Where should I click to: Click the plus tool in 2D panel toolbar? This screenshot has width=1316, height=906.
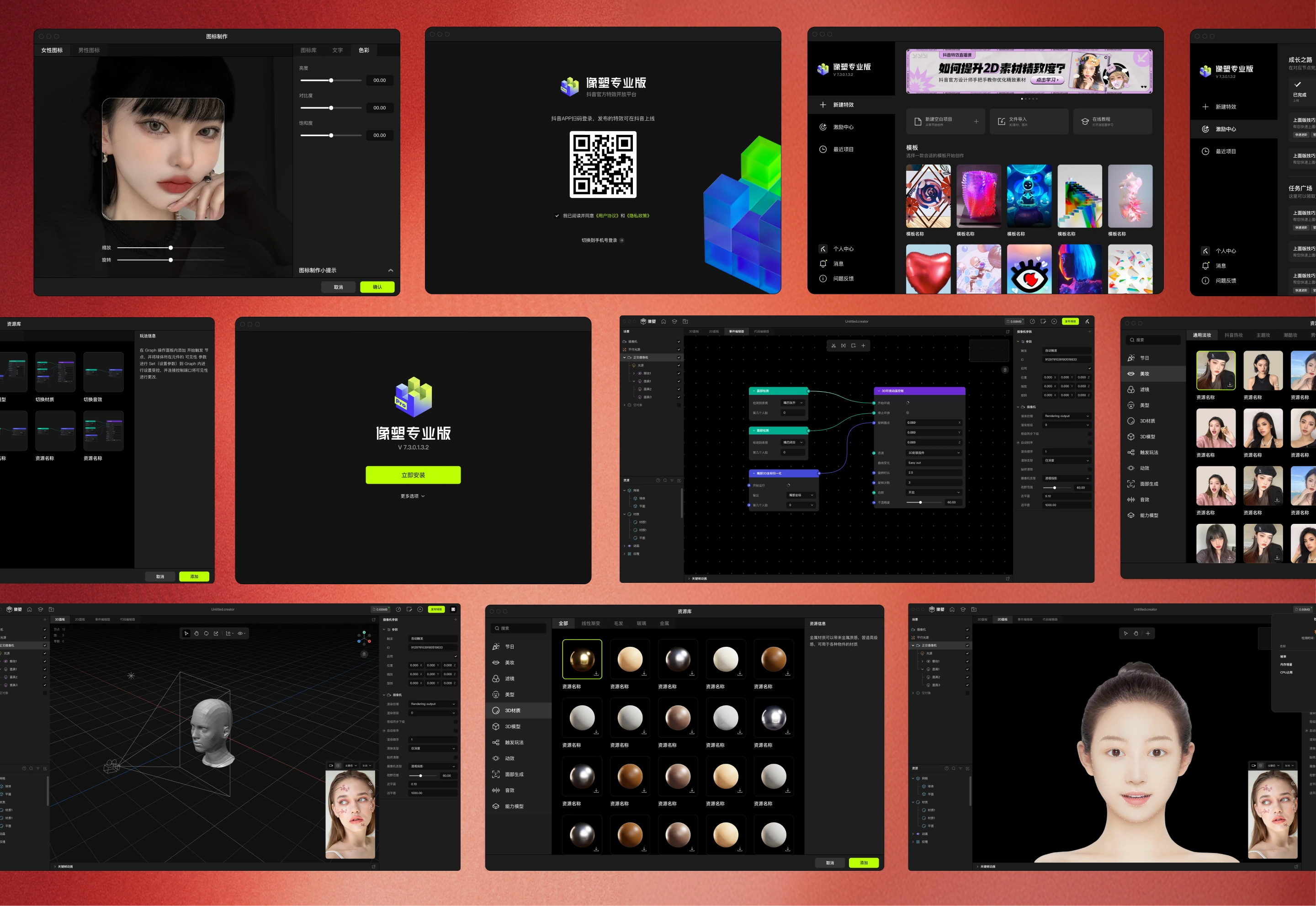point(1147,633)
